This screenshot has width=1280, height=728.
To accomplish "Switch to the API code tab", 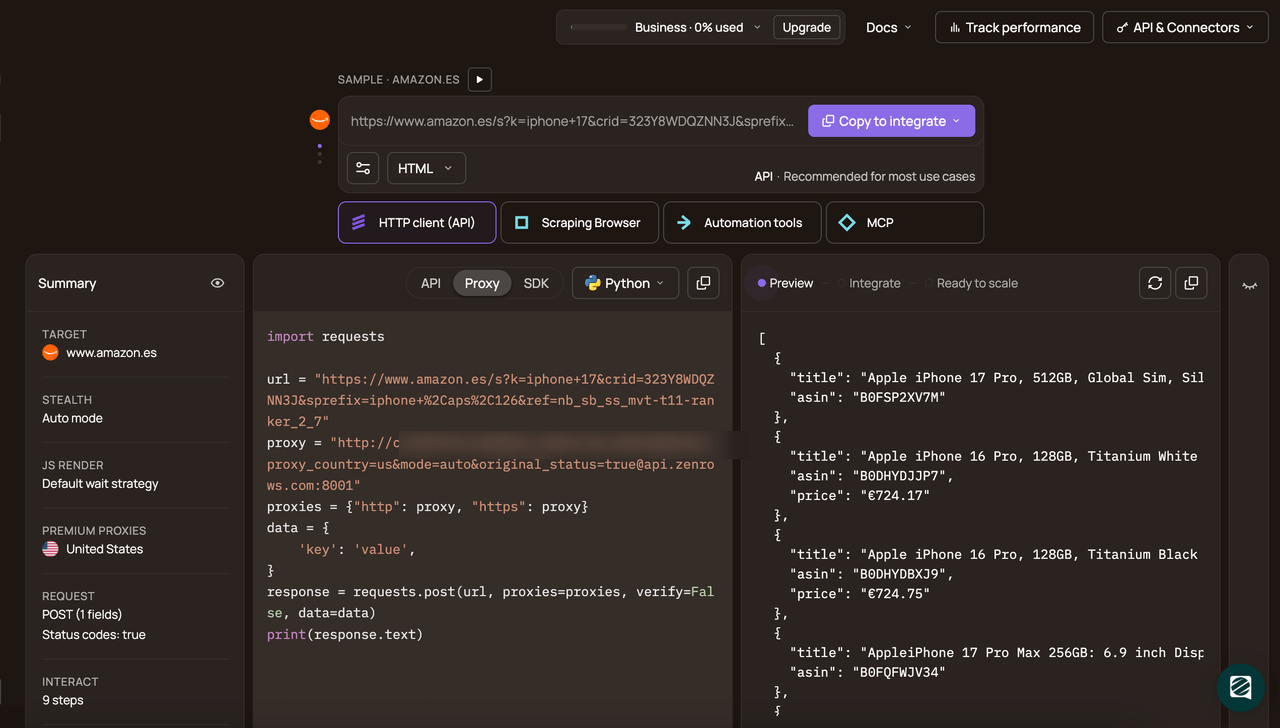I will 431,283.
